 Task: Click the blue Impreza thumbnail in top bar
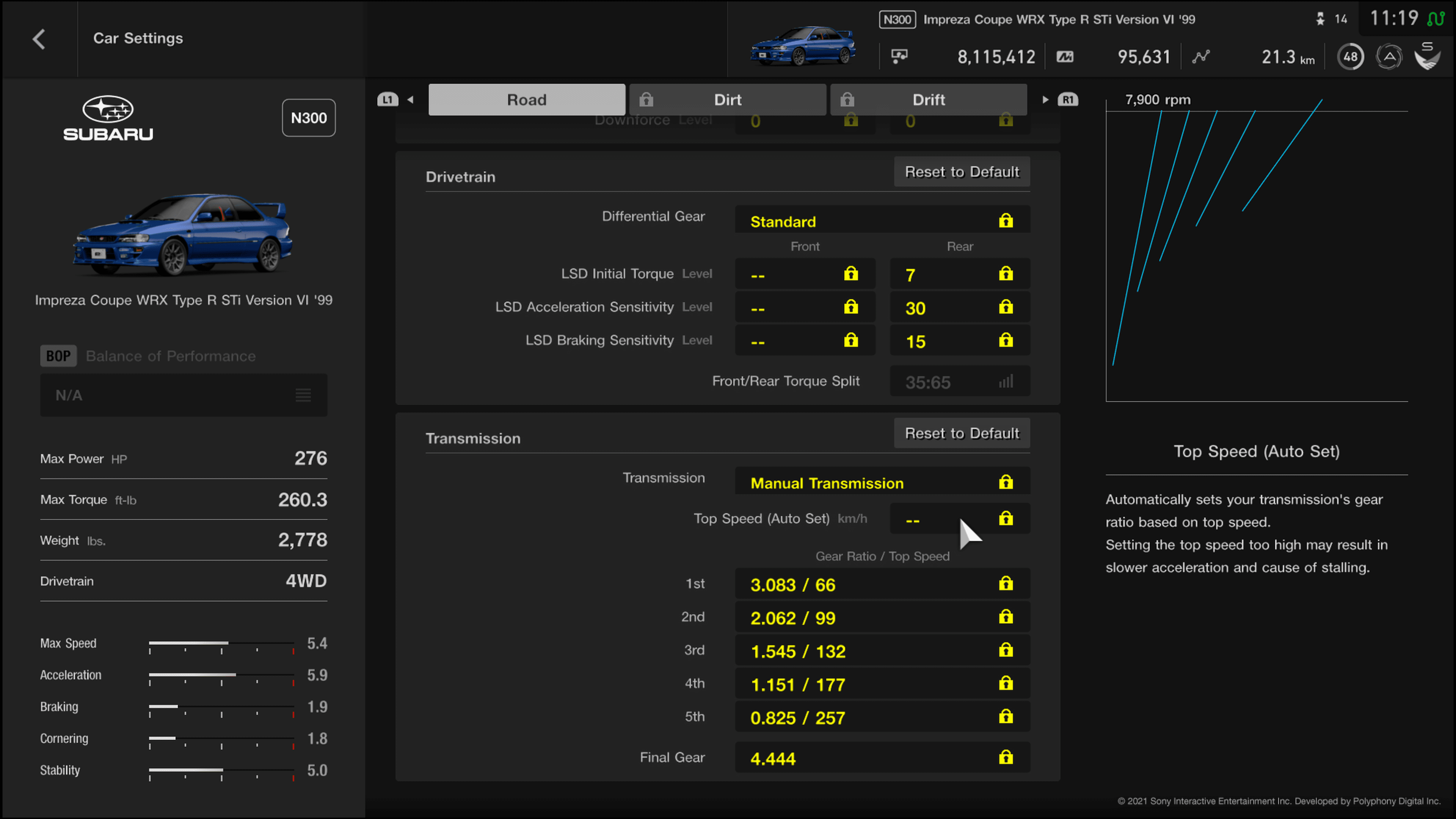803,45
